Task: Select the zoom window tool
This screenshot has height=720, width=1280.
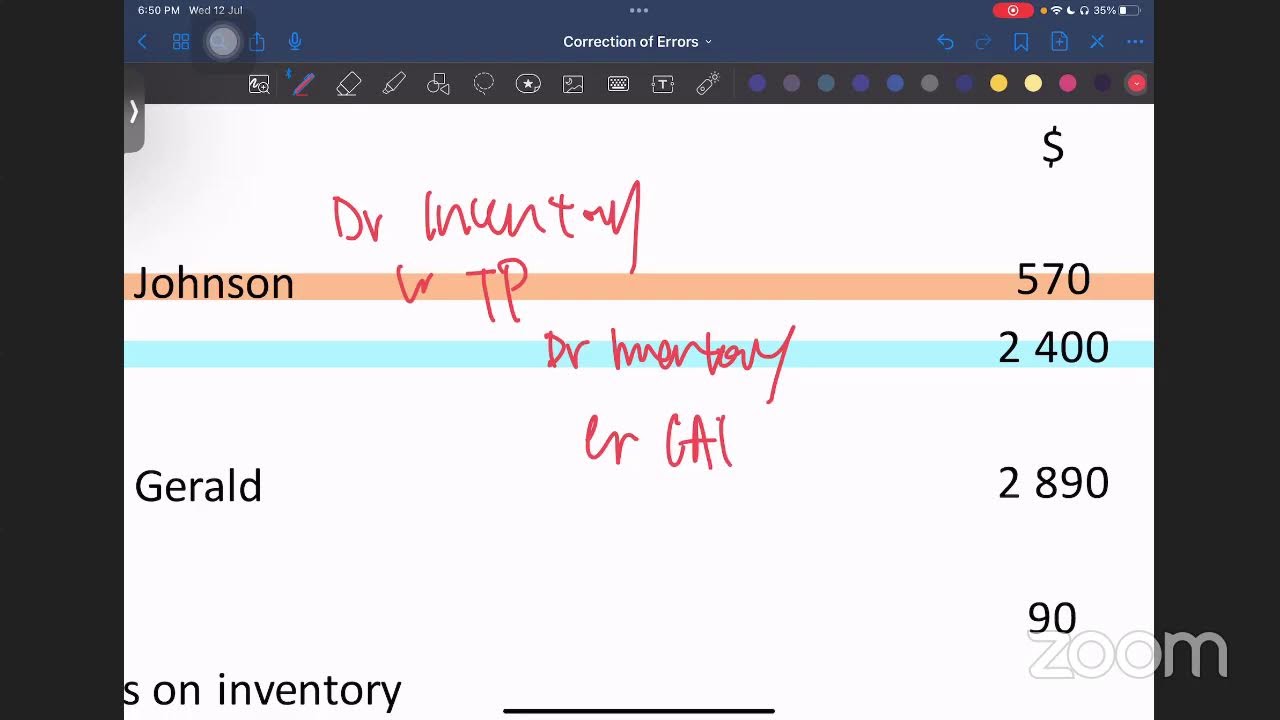Action: 259,84
